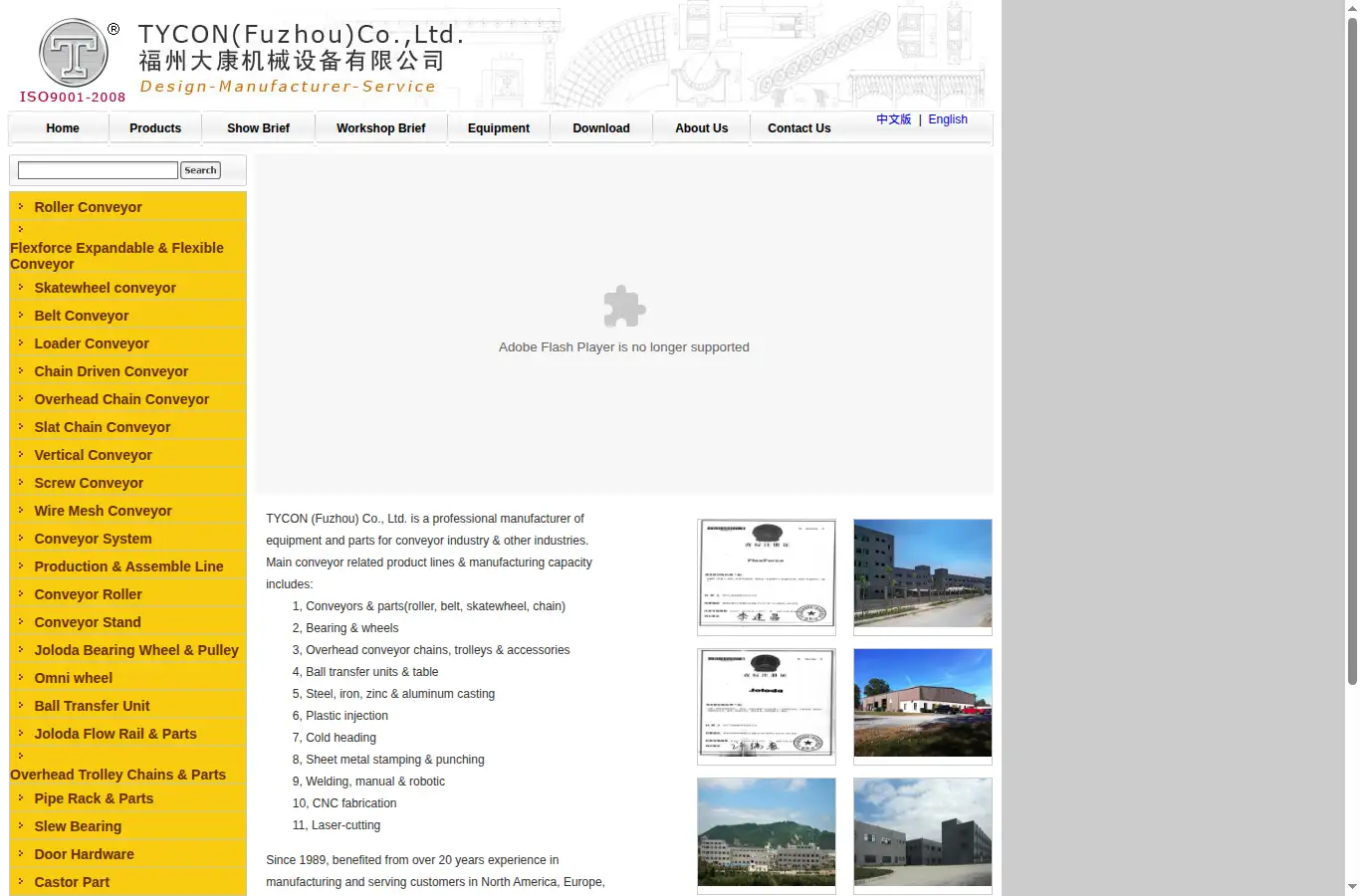Viewport: 1360px width, 896px height.
Task: Open Joloda Bearing Wheel & Pulley category
Action: click(x=136, y=650)
